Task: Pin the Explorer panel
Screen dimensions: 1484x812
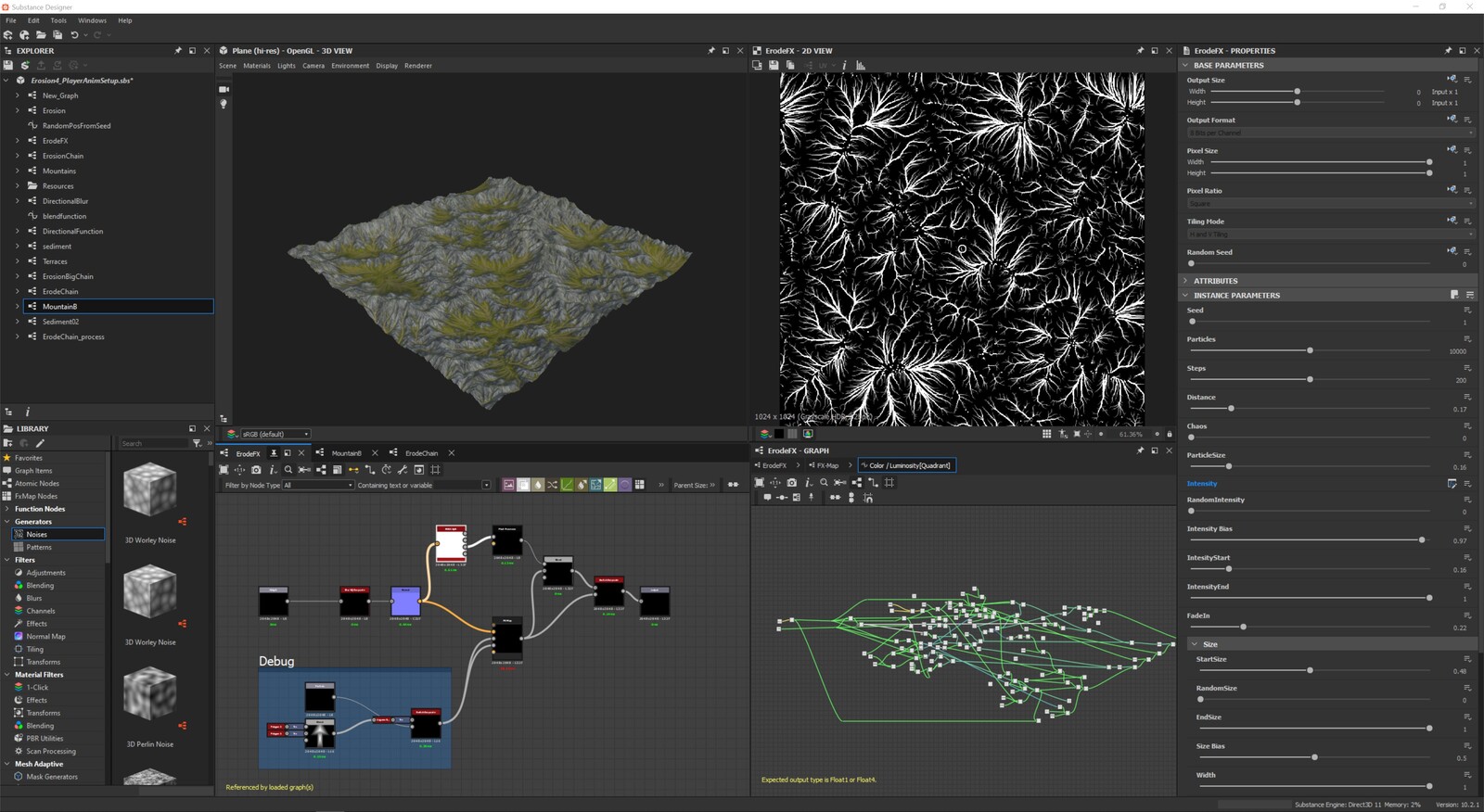Action: click(178, 51)
